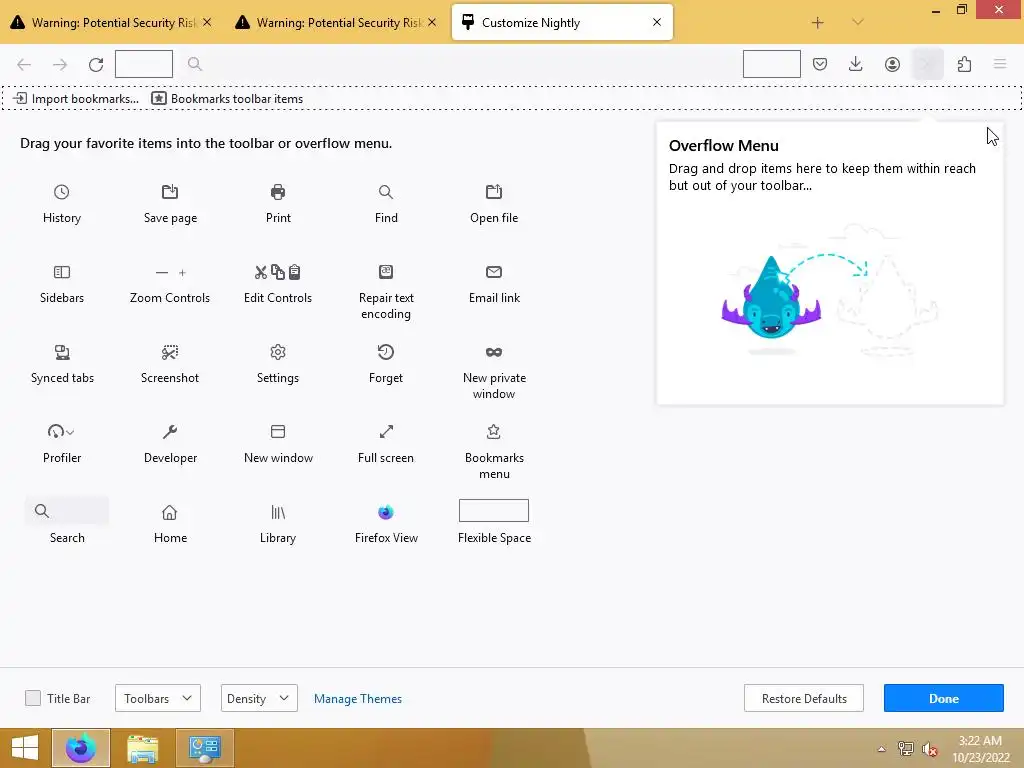Click the Home house icon
This screenshot has height=768, width=1024.
(170, 513)
